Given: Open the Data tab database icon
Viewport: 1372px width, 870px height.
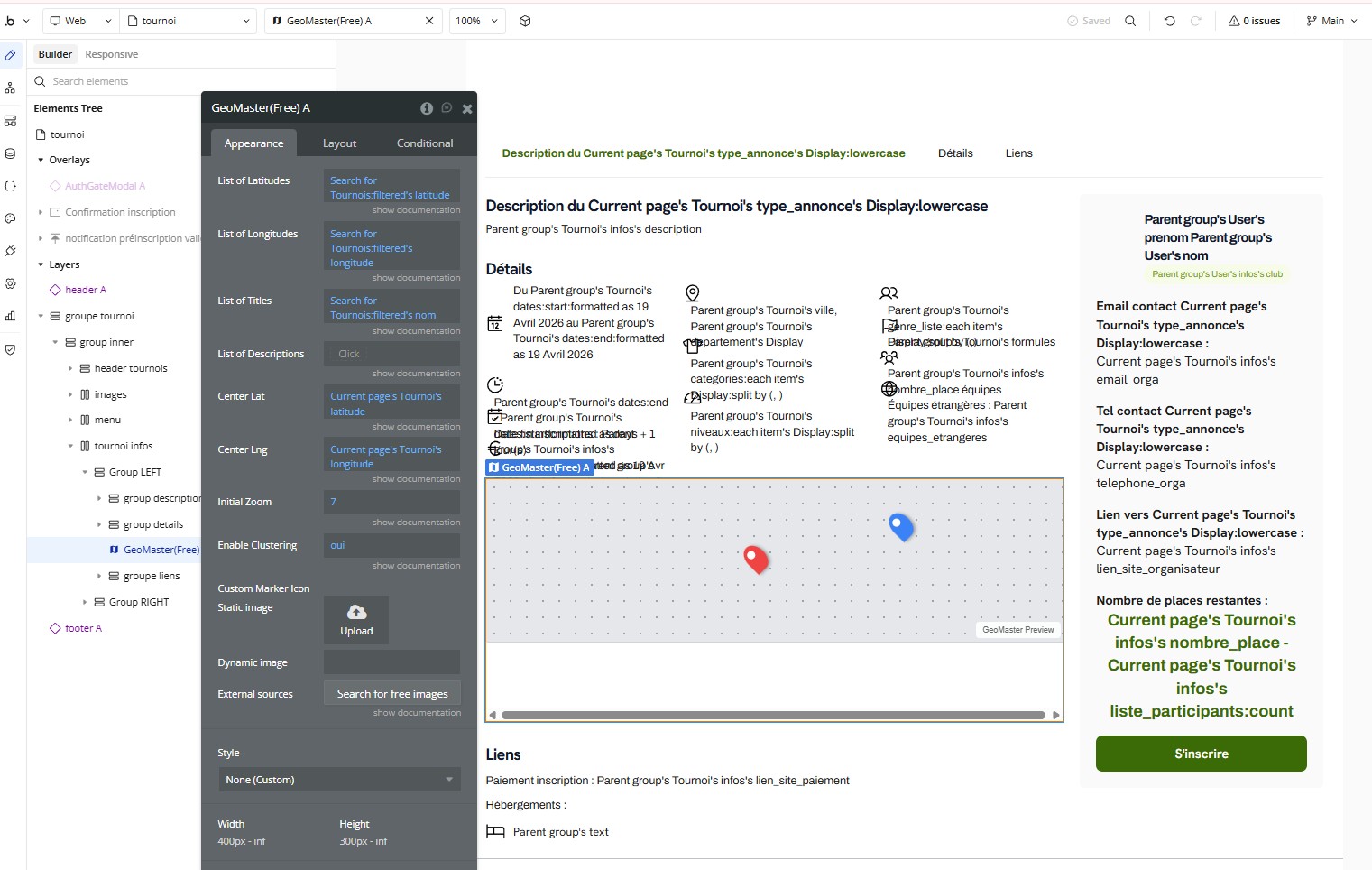Looking at the screenshot, I should [x=10, y=153].
